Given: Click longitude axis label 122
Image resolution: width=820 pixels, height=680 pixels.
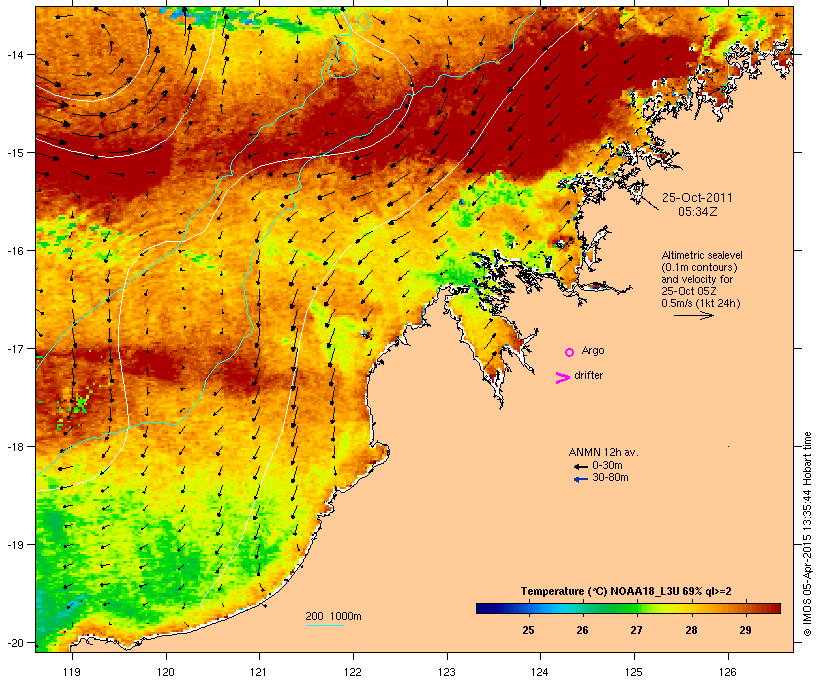Looking at the screenshot, I should (x=353, y=672).
